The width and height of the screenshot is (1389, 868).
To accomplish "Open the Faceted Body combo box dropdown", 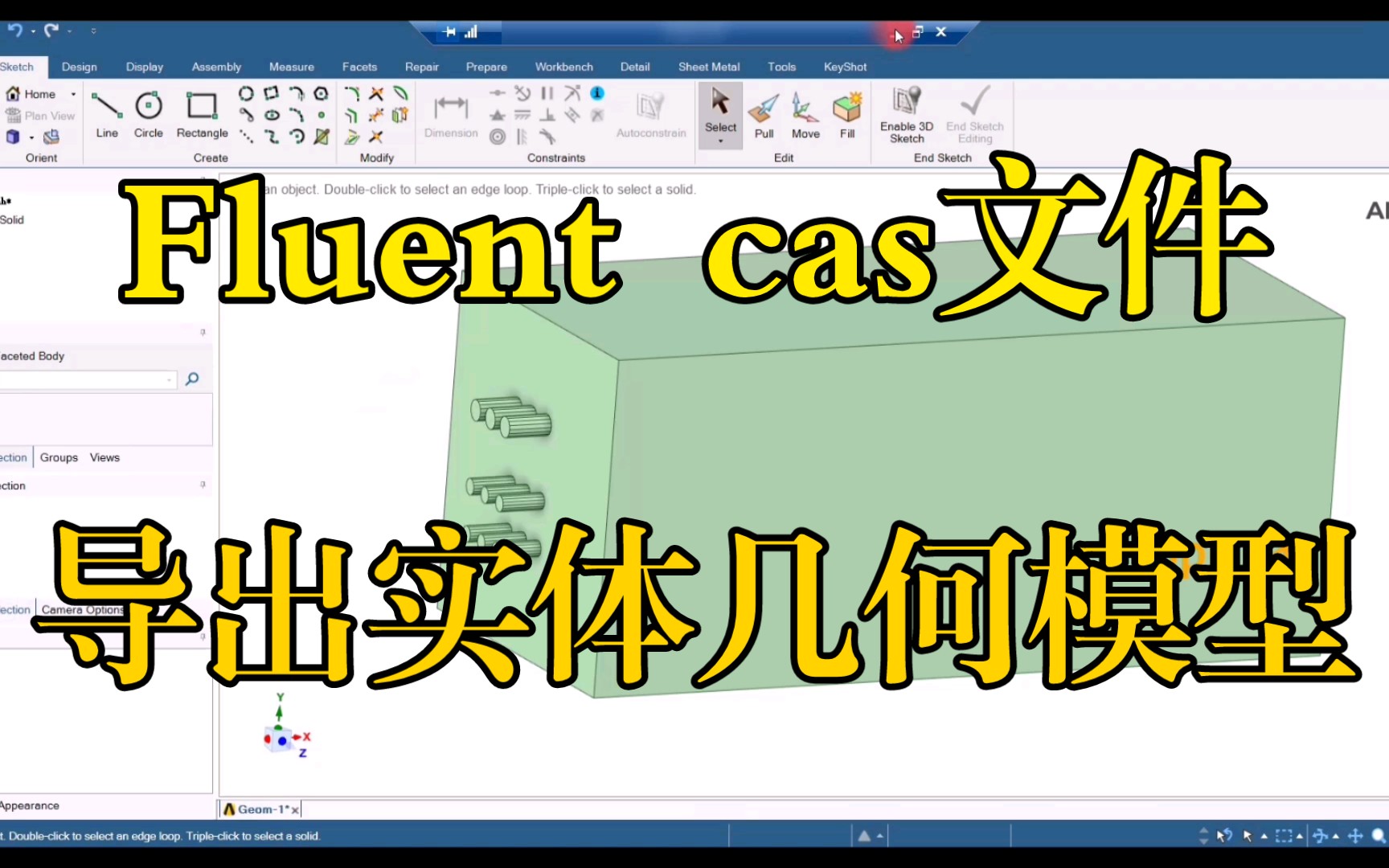I will pyautogui.click(x=168, y=379).
